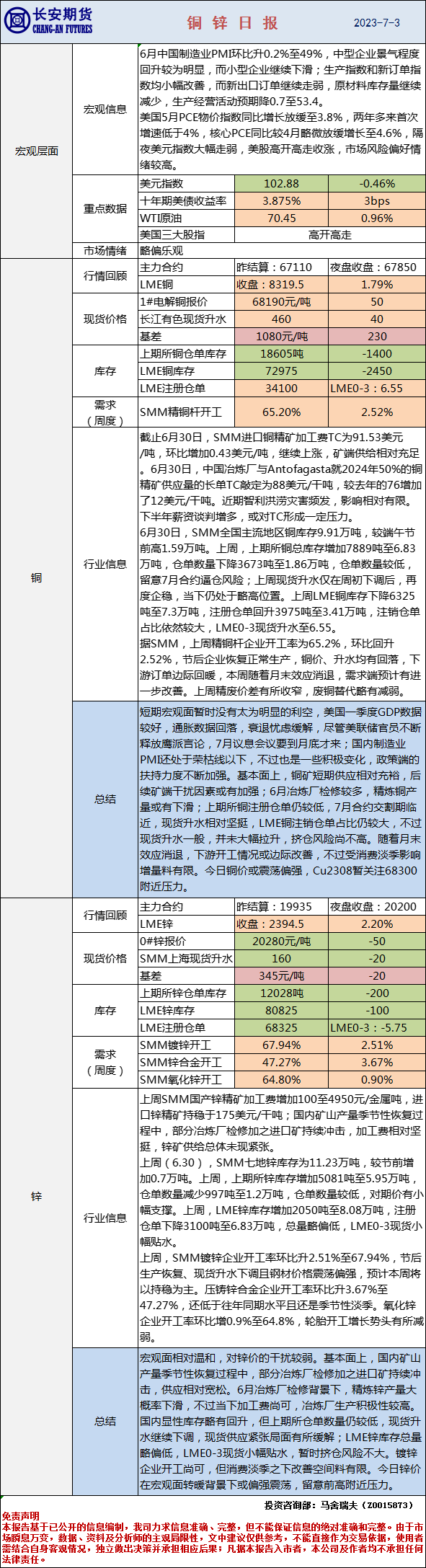Select the 铜锌日报 report title
This screenshot has width=426, height=1568.
click(x=232, y=23)
